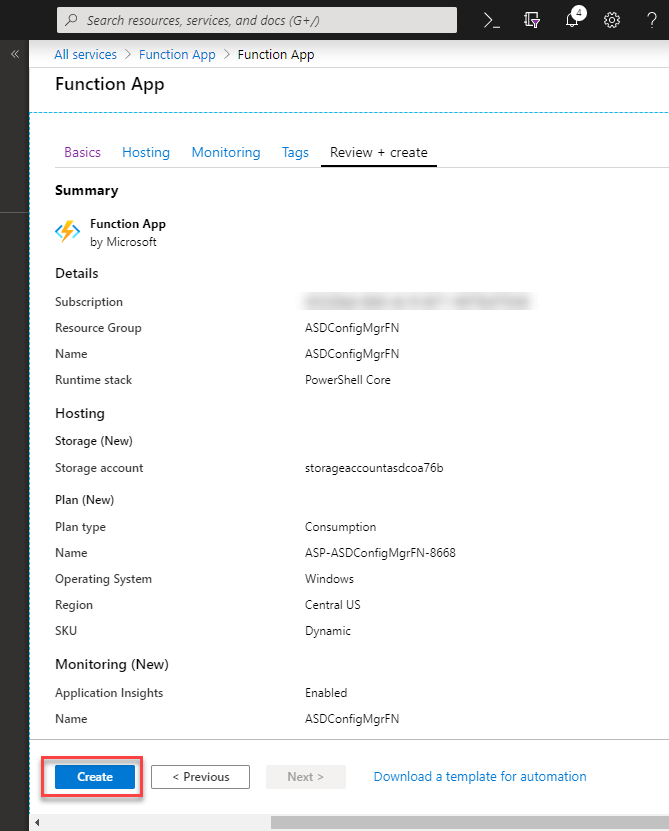Open the notifications bell

coord(573,20)
